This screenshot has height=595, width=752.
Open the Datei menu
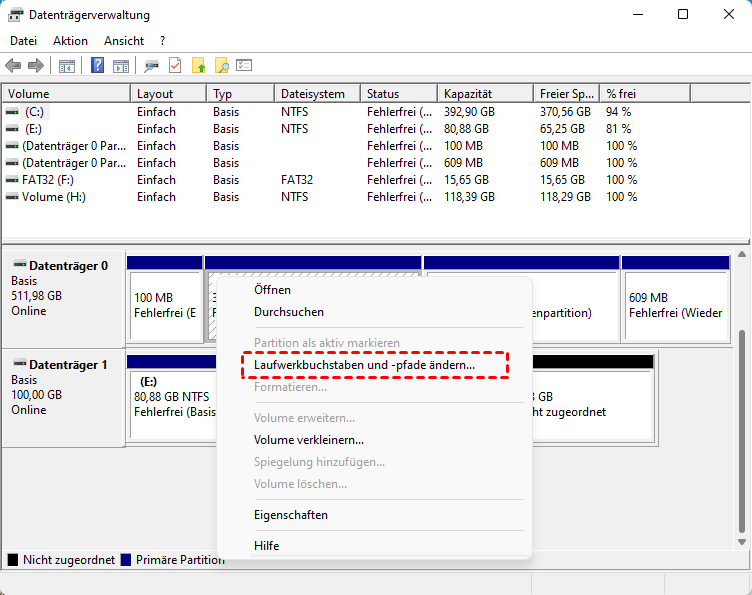pyautogui.click(x=24, y=41)
